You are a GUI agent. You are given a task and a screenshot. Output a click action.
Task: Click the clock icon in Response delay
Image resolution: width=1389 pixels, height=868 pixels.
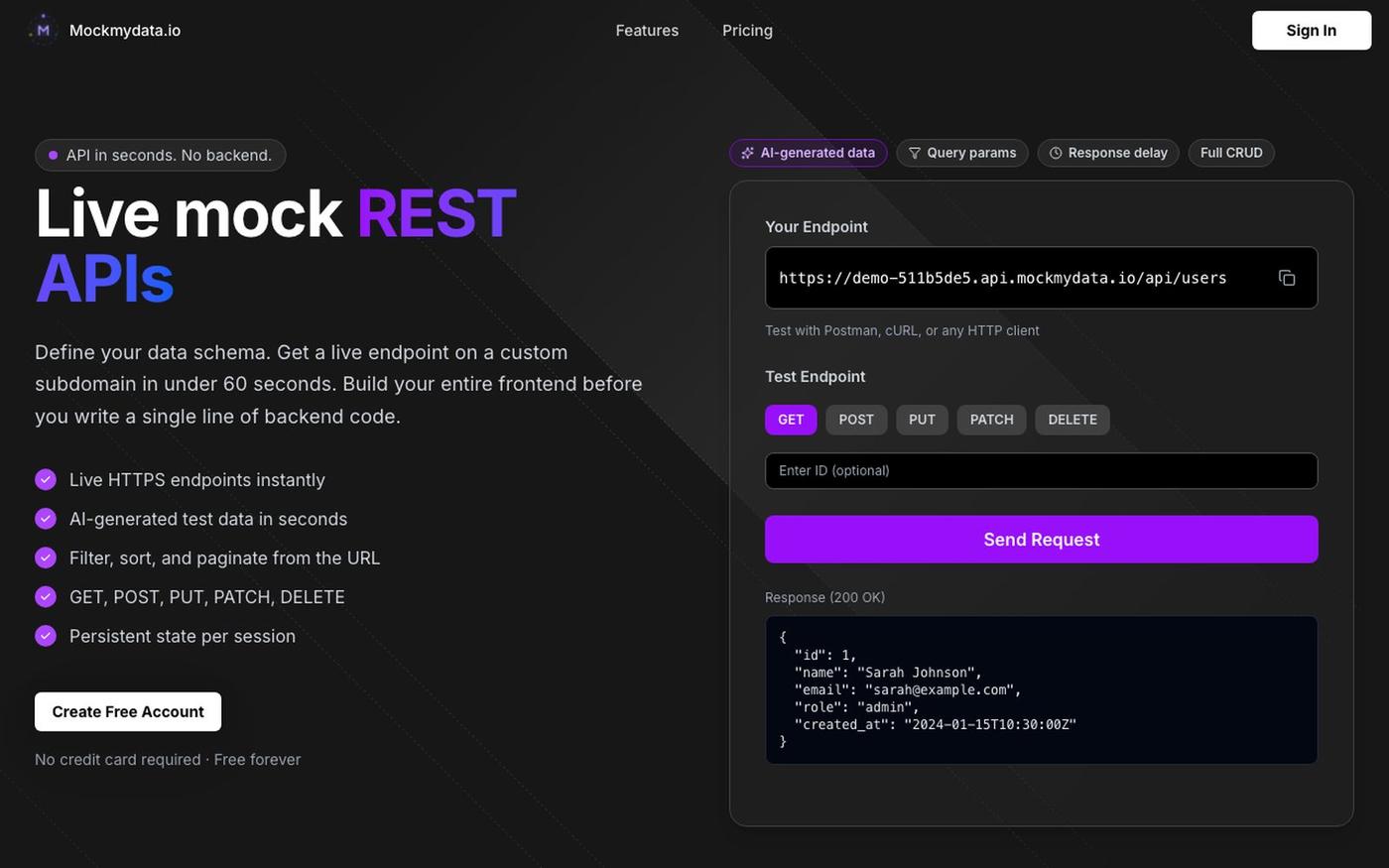(x=1056, y=153)
